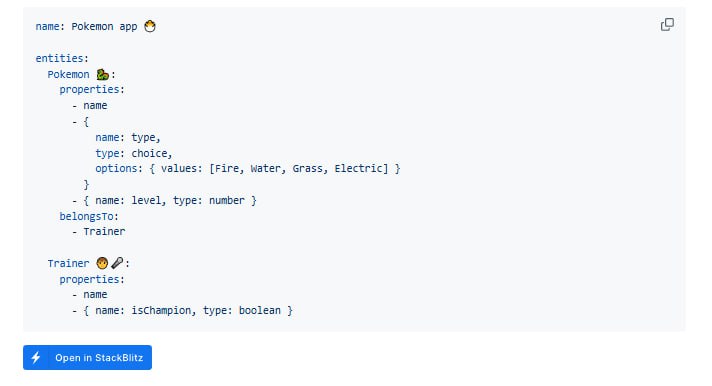Click the first 'properties:' key under Pokemon
The width and height of the screenshot is (712, 386).
tap(92, 89)
